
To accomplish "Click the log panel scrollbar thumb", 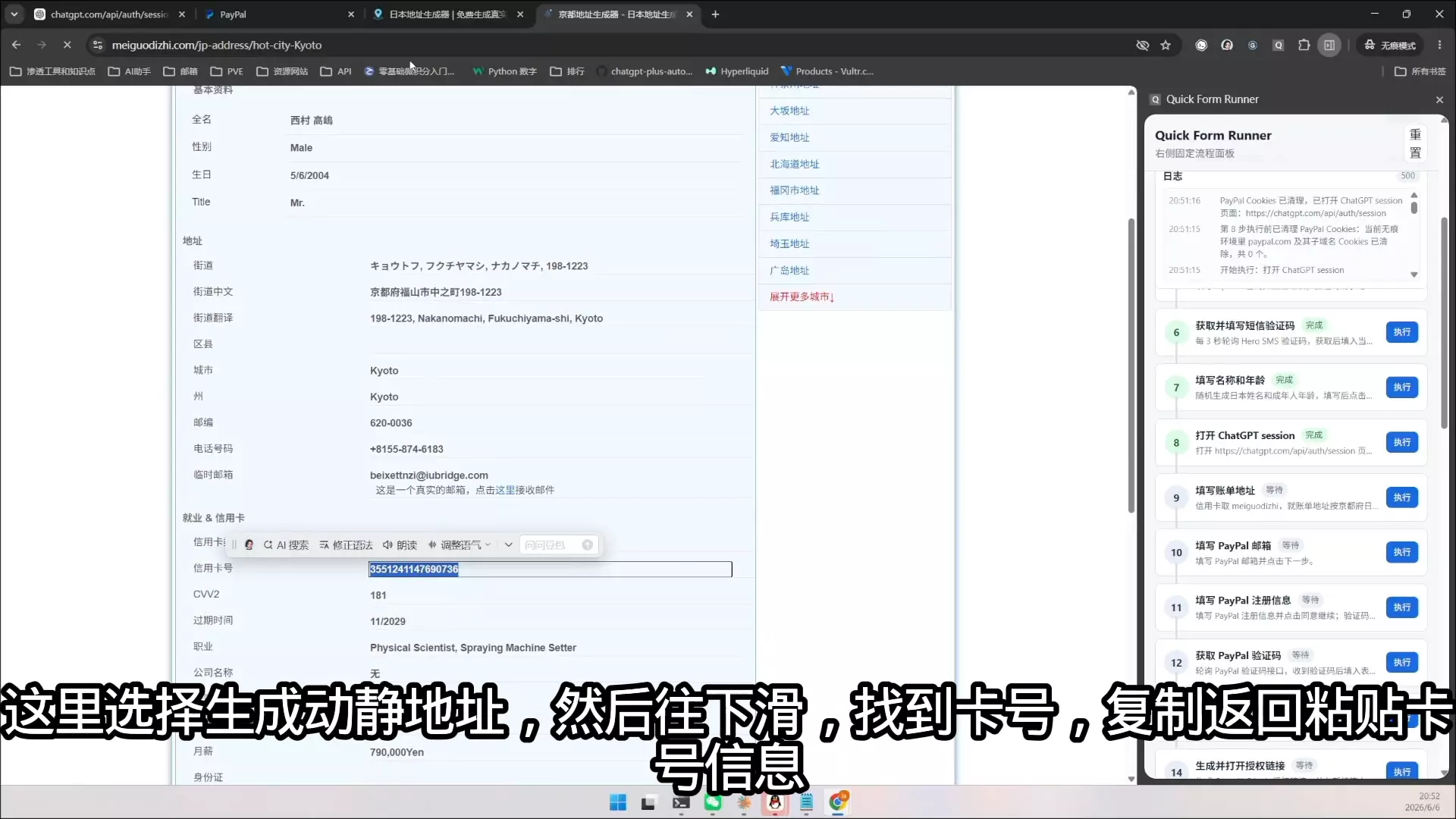I will [x=1414, y=206].
